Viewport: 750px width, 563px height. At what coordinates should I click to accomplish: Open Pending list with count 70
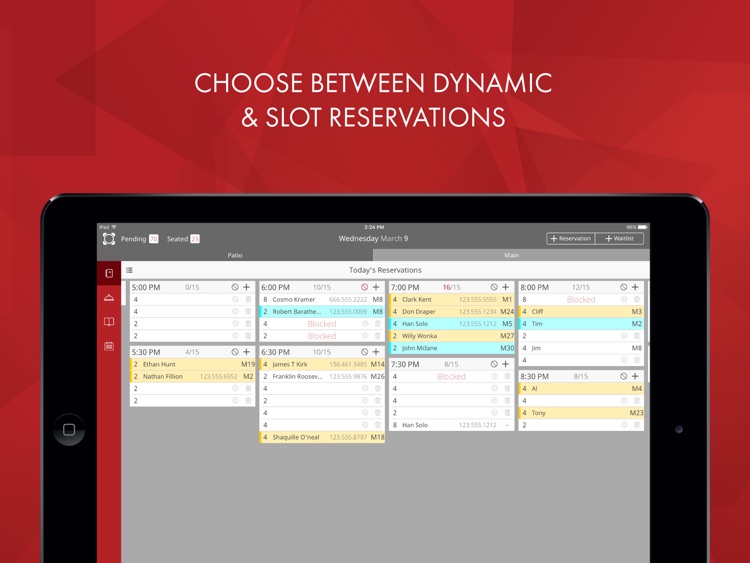point(139,239)
